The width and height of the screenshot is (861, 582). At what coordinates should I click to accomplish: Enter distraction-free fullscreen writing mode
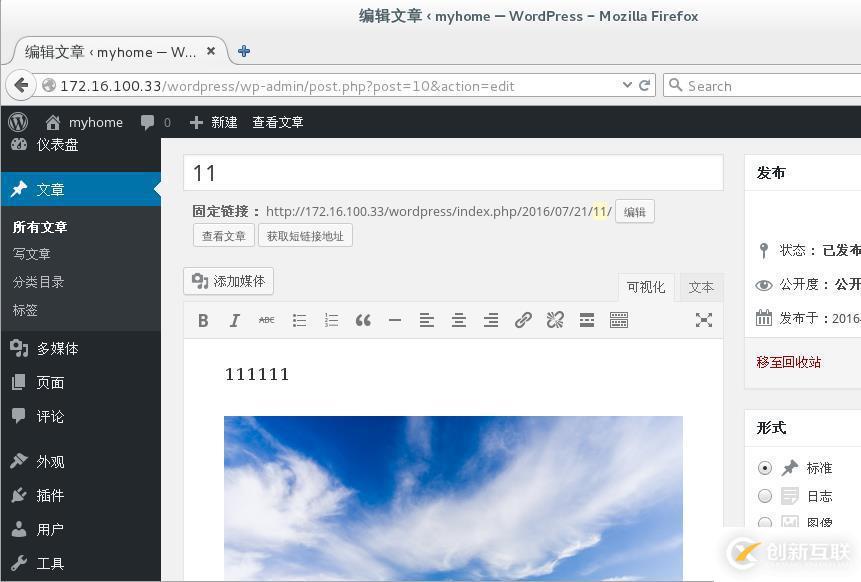click(x=704, y=320)
